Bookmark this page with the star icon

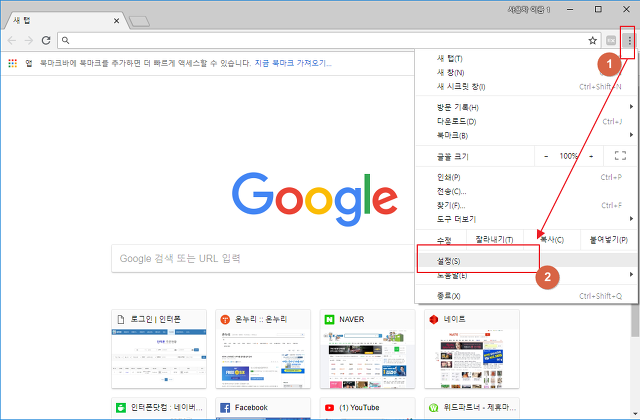tap(592, 40)
